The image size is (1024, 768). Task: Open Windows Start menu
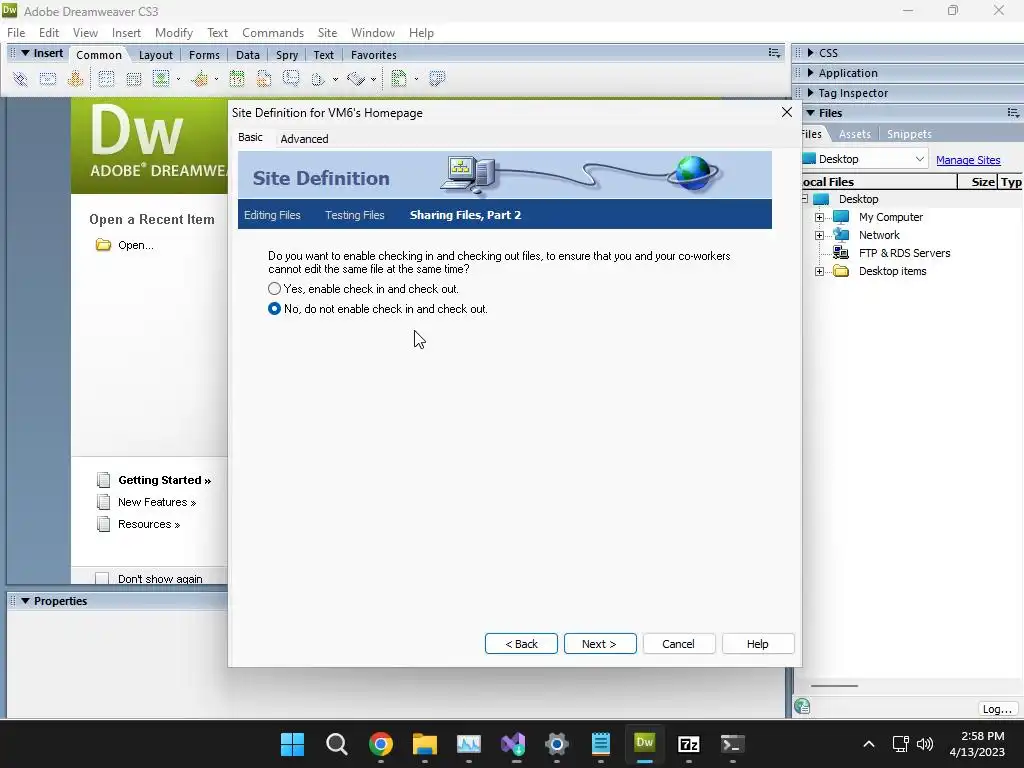click(293, 744)
